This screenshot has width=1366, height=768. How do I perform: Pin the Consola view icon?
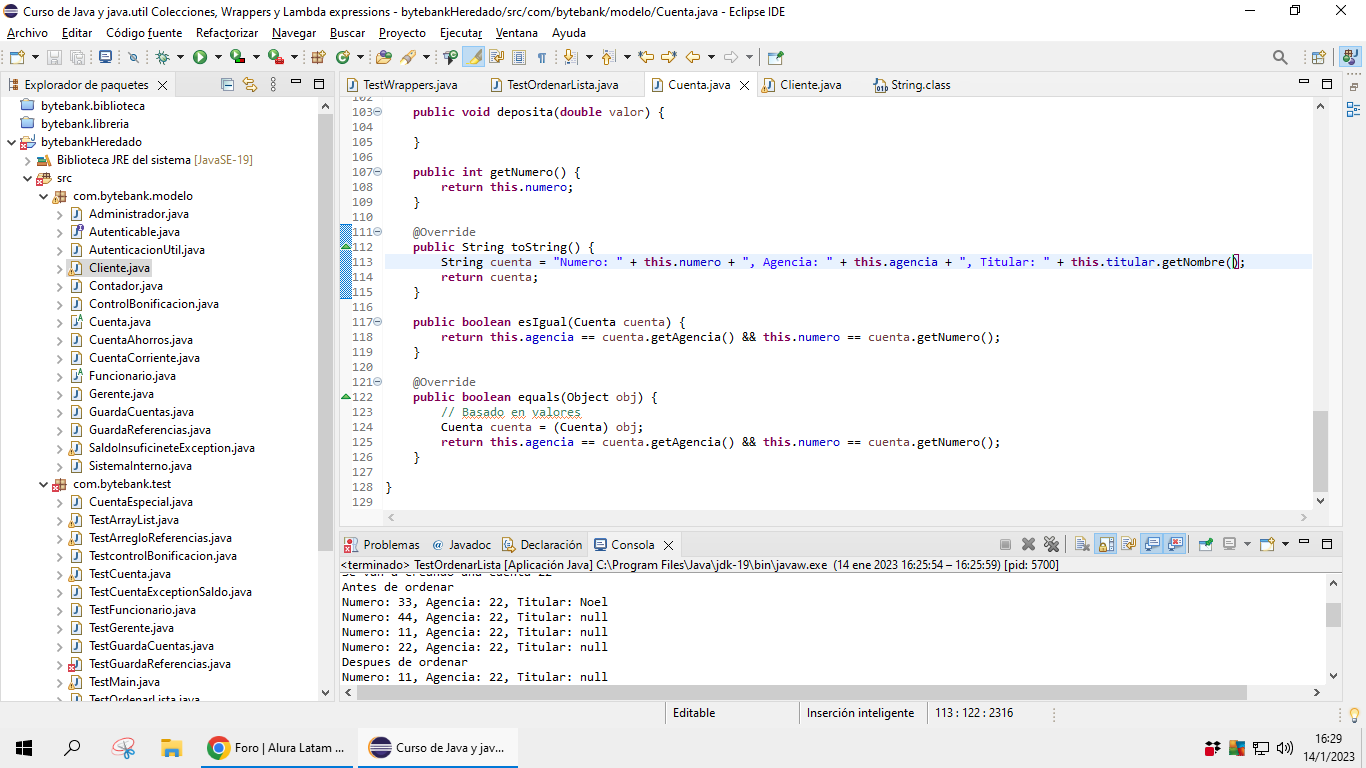(x=1206, y=545)
